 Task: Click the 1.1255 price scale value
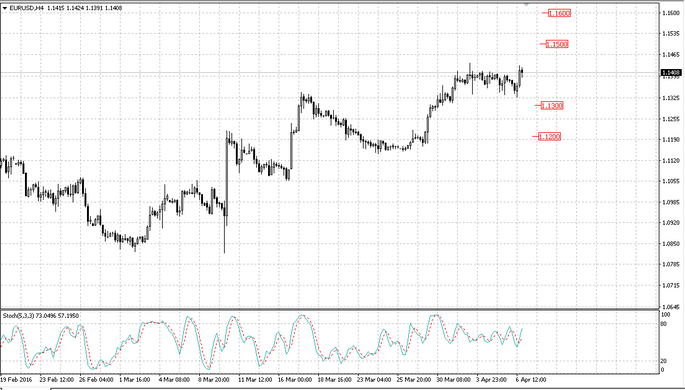click(671, 119)
